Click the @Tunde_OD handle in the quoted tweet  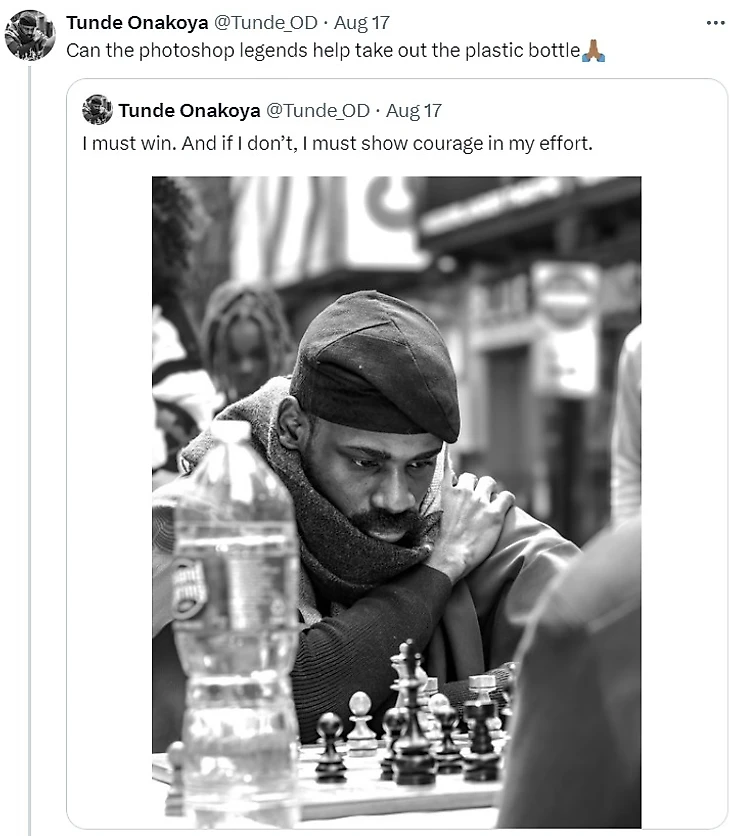(x=317, y=110)
